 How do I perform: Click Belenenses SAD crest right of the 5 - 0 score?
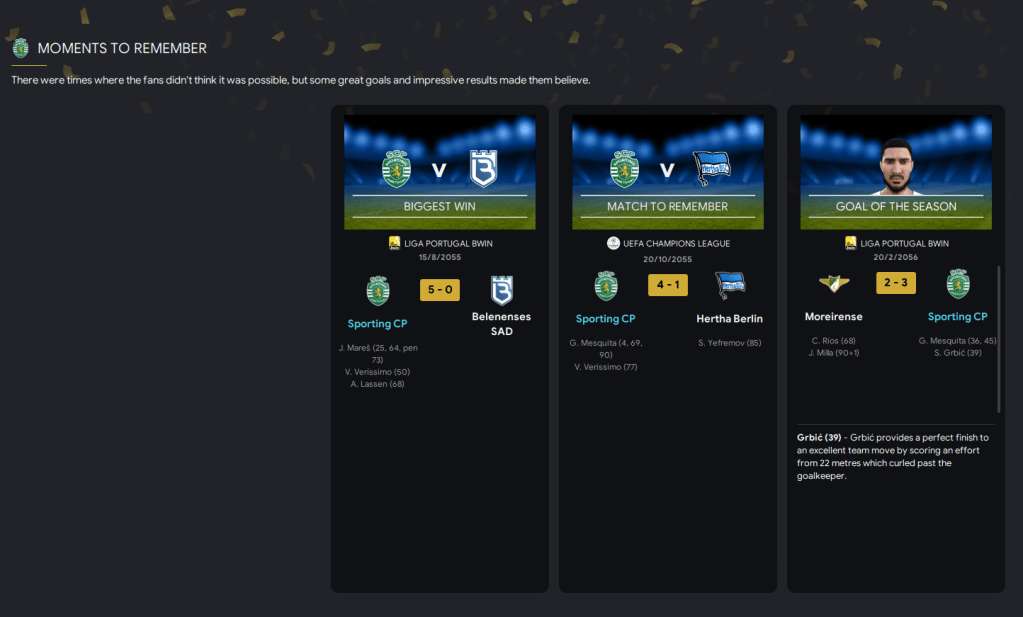(x=502, y=290)
